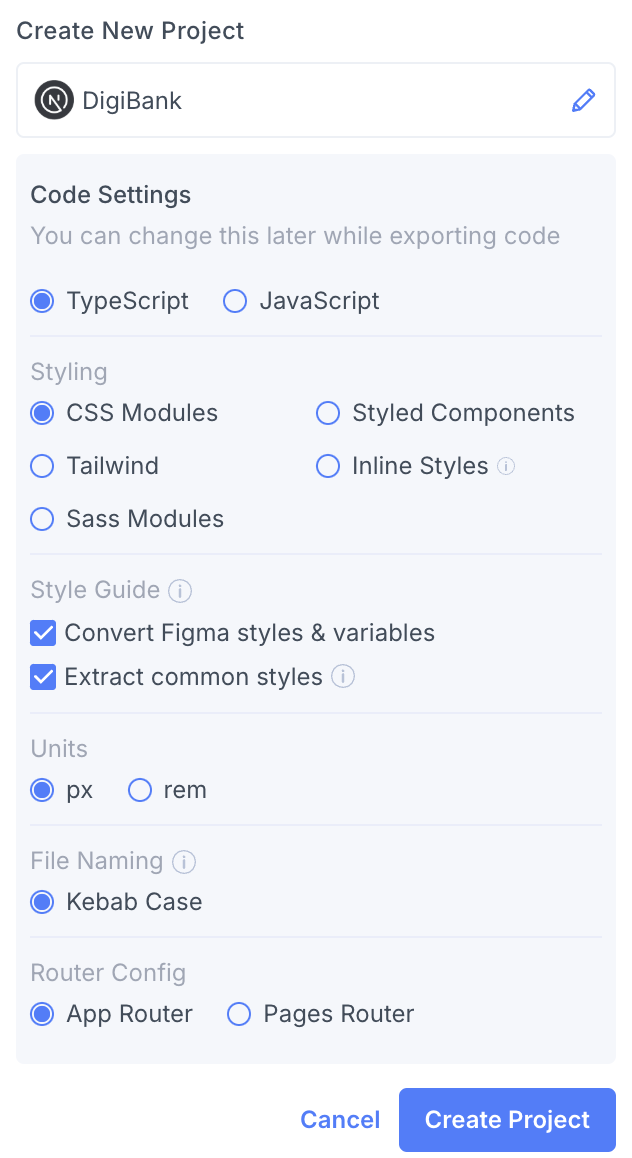Image resolution: width=632 pixels, height=1158 pixels.
Task: Click the pencil edit icon beside DigiBank
Action: [x=583, y=100]
